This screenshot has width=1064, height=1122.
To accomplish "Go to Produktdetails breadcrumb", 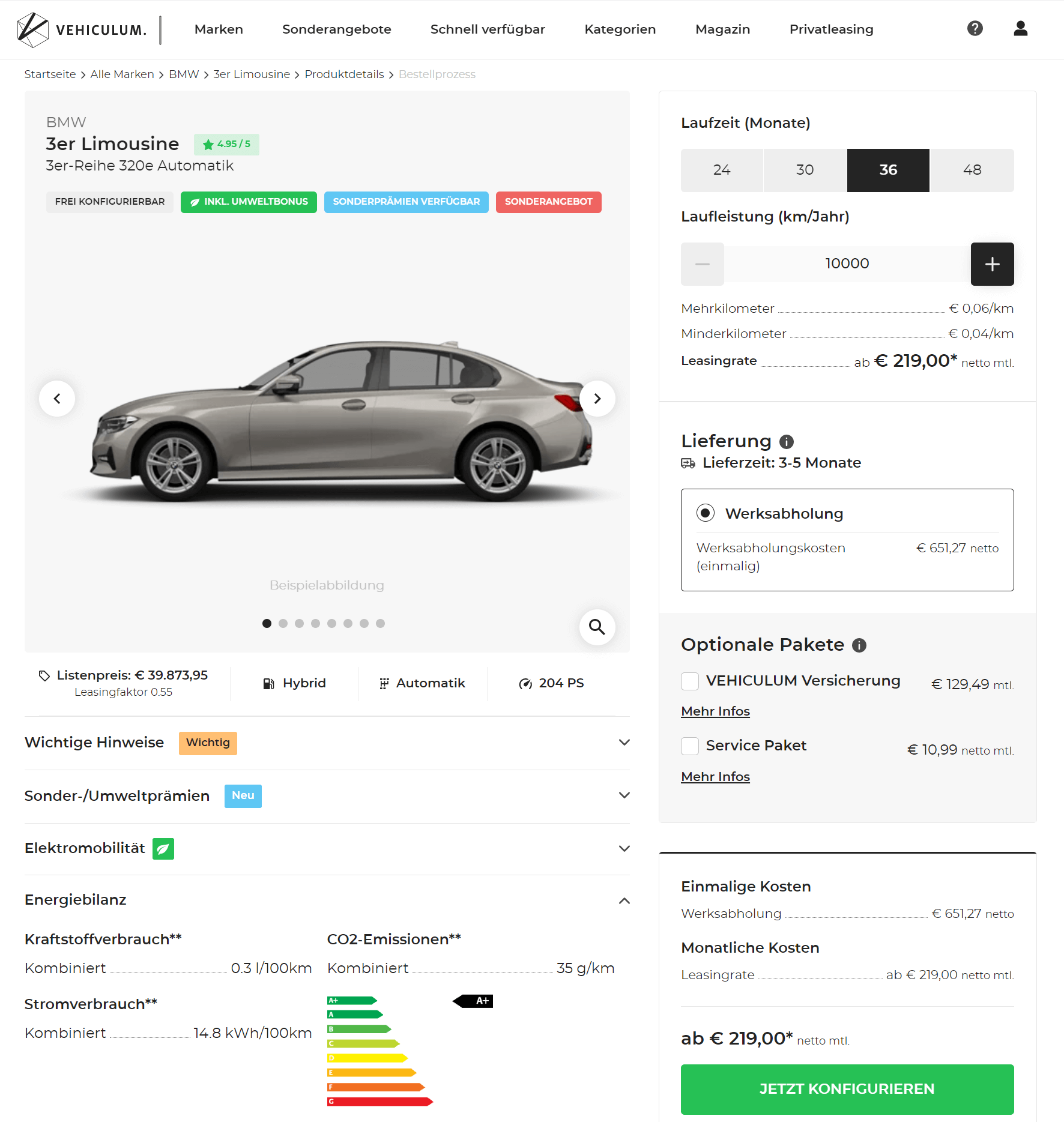I will (x=344, y=74).
